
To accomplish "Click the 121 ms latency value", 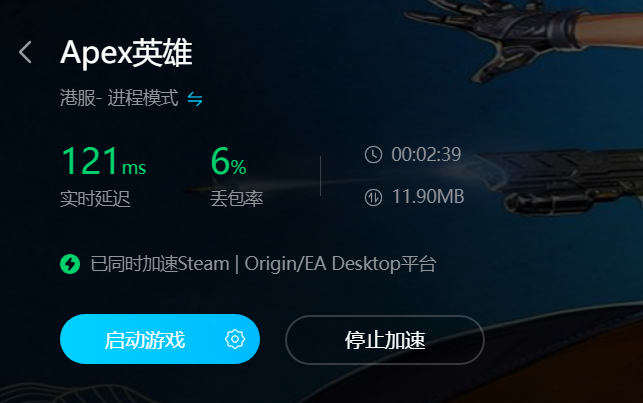I will [x=104, y=162].
